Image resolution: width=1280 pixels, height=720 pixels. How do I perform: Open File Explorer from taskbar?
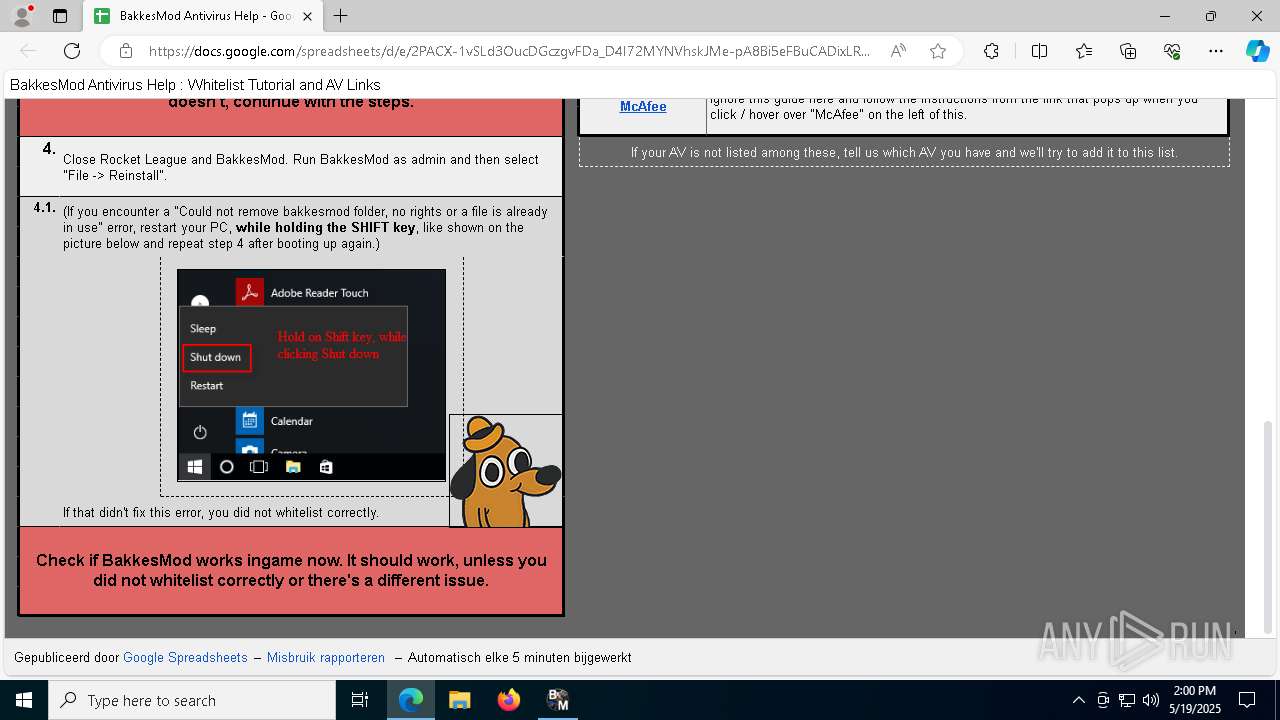coord(459,700)
